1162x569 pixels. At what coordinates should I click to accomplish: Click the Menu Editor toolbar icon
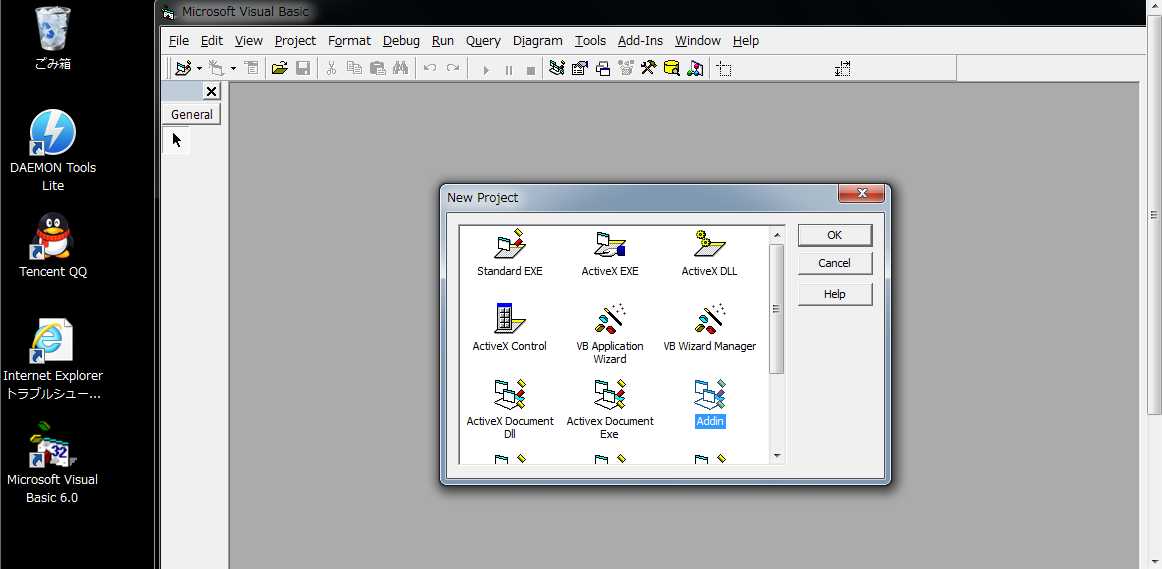251,69
